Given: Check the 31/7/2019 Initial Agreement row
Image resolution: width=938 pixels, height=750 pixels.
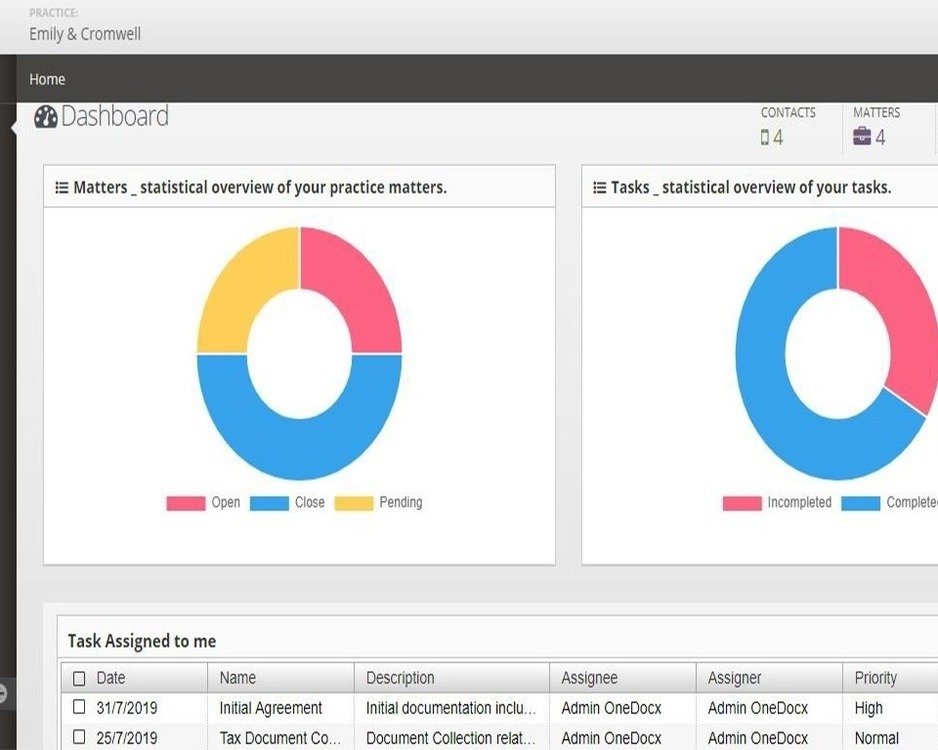Looking at the screenshot, I should pyautogui.click(x=79, y=708).
